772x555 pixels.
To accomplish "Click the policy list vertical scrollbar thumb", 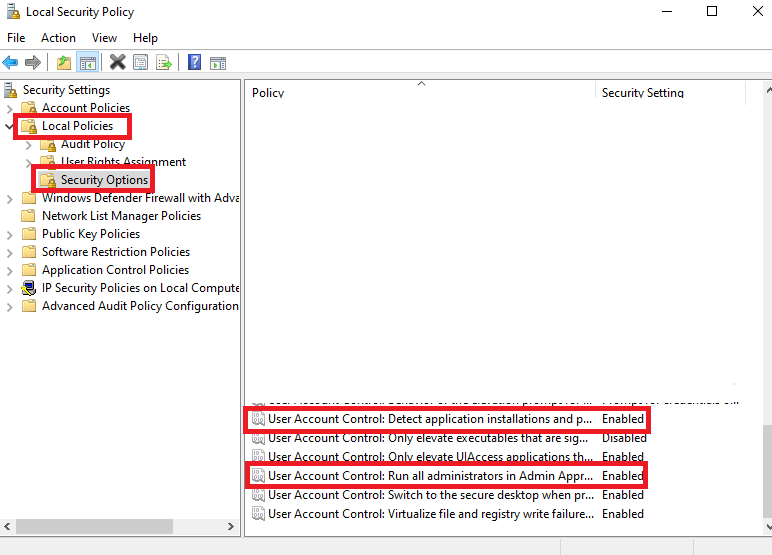I will click(x=768, y=471).
